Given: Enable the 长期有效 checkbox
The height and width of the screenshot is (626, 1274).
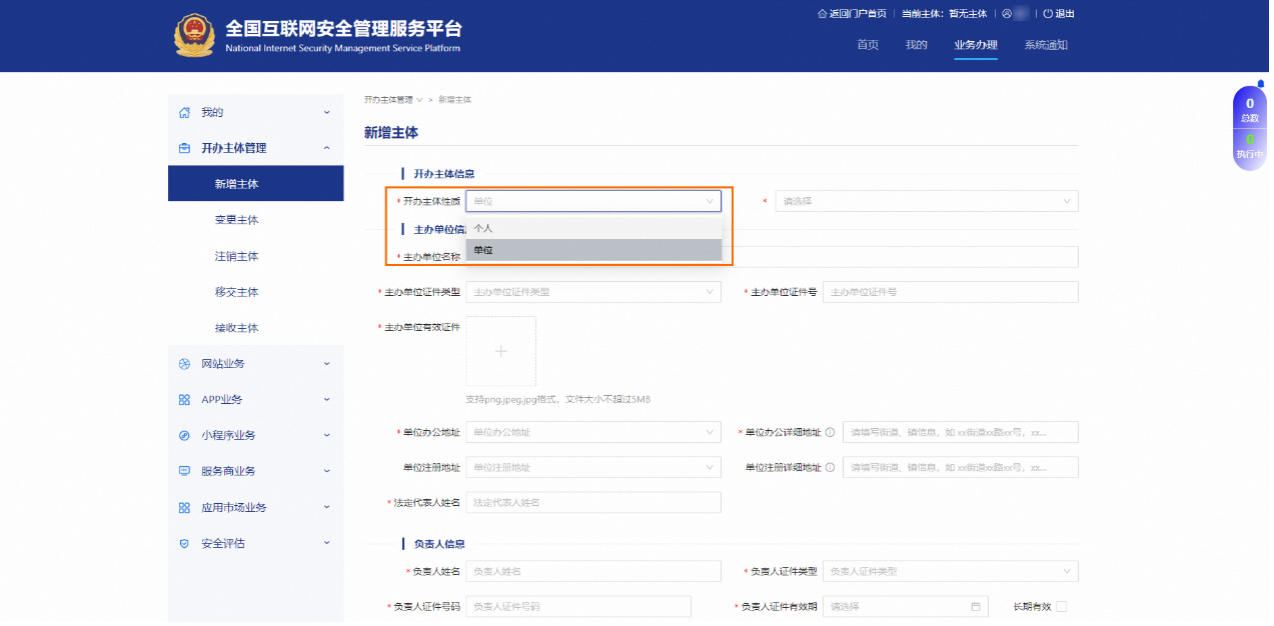Looking at the screenshot, I should tap(1063, 606).
